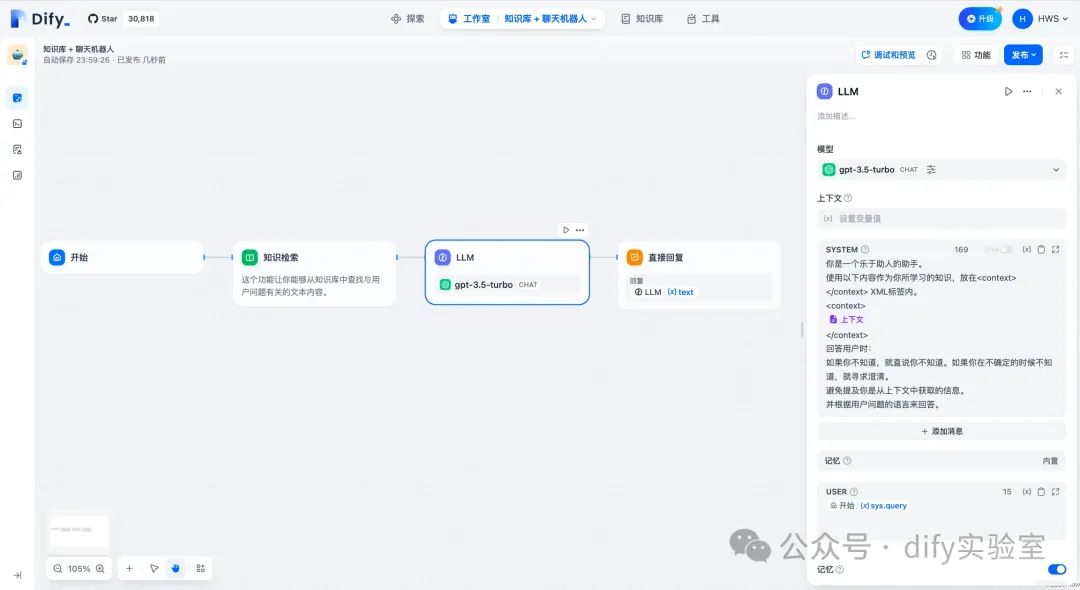
Task: Click the 内置 label in 记忆 row
Action: point(1050,461)
